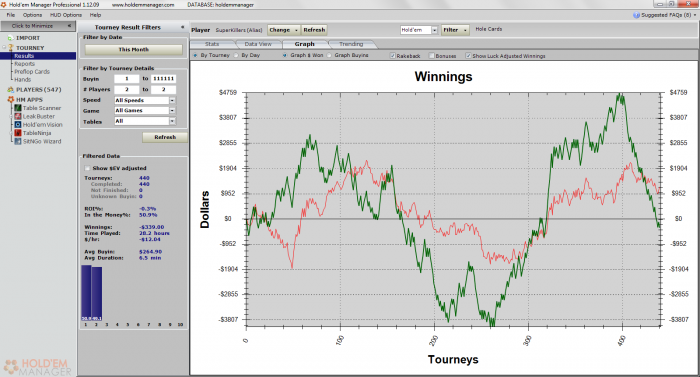Screen dimensions: 700x377
Task: Select Results in the tourney tree
Action: pyautogui.click(x=24, y=56)
